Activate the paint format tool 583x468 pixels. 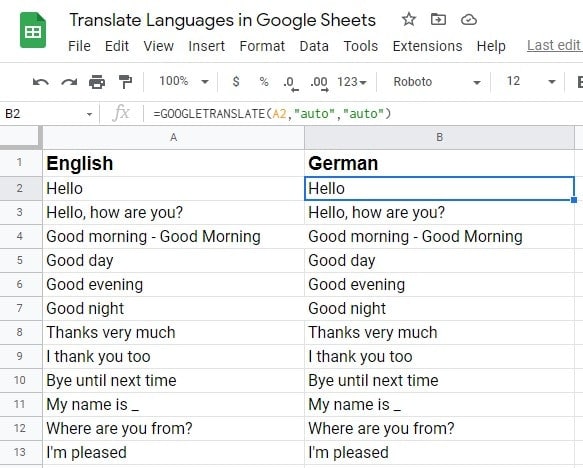click(125, 82)
